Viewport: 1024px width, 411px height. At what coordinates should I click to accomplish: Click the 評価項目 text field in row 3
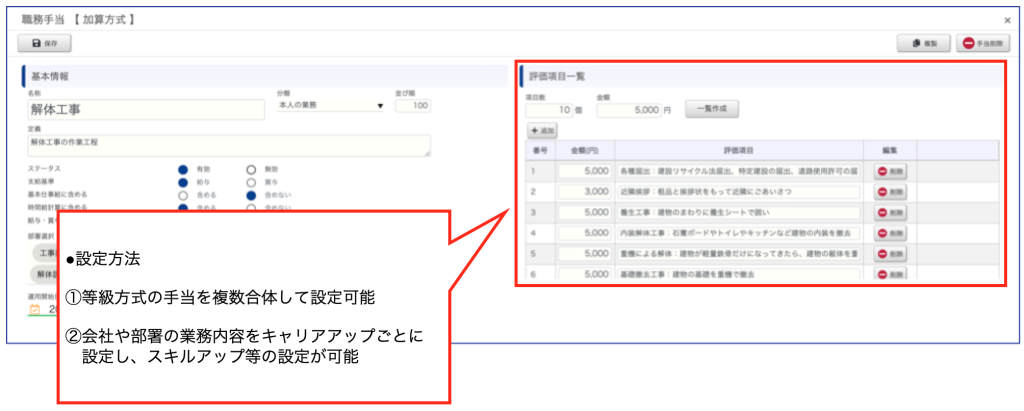pyautogui.click(x=738, y=213)
